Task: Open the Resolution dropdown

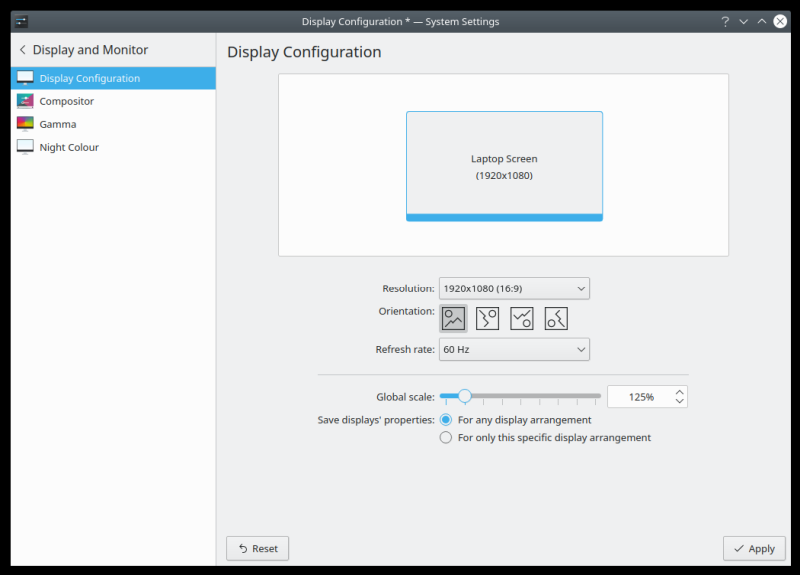Action: [514, 288]
